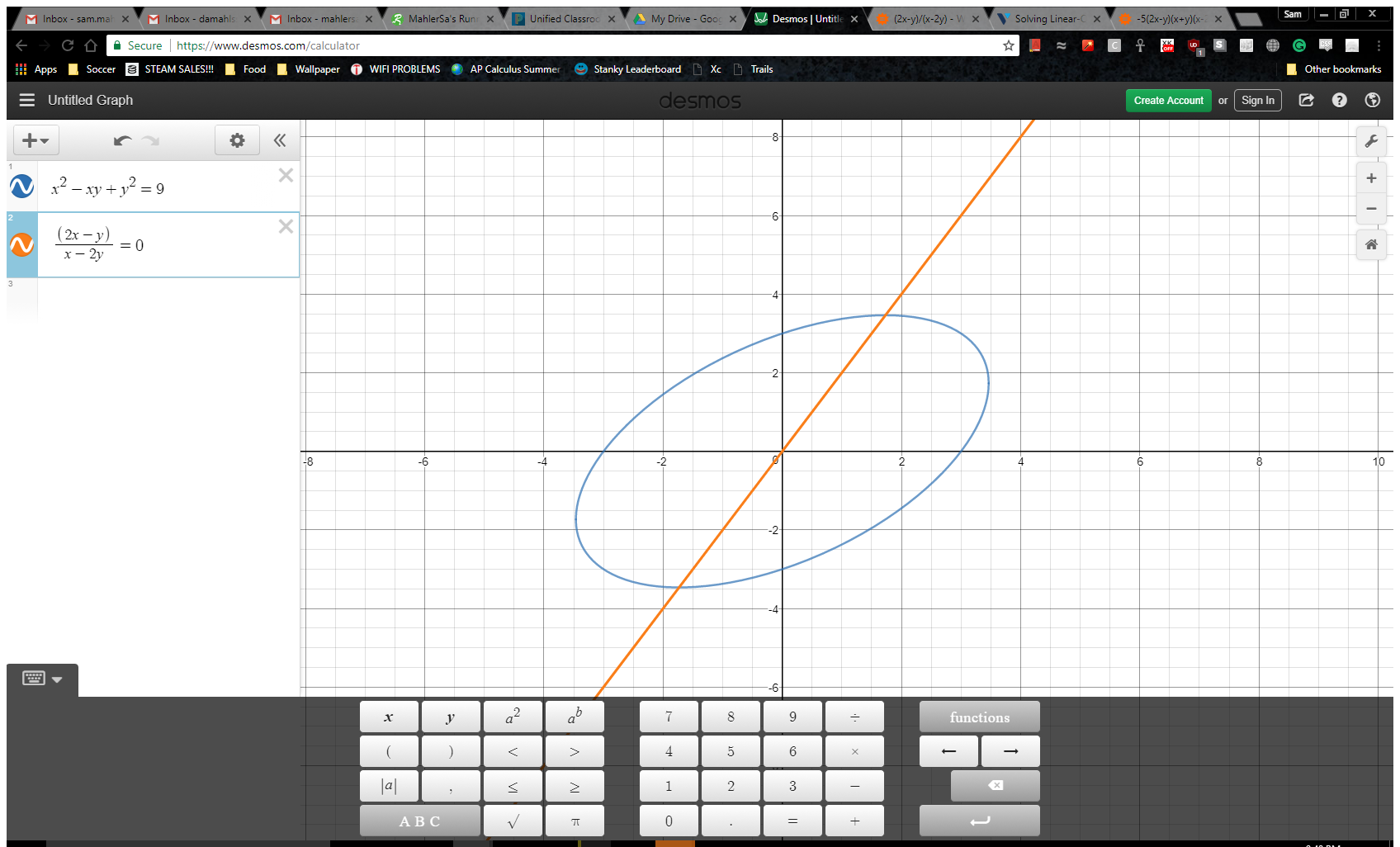The width and height of the screenshot is (1400, 847).
Task: Open the Food bookmarks folder
Action: [x=245, y=69]
